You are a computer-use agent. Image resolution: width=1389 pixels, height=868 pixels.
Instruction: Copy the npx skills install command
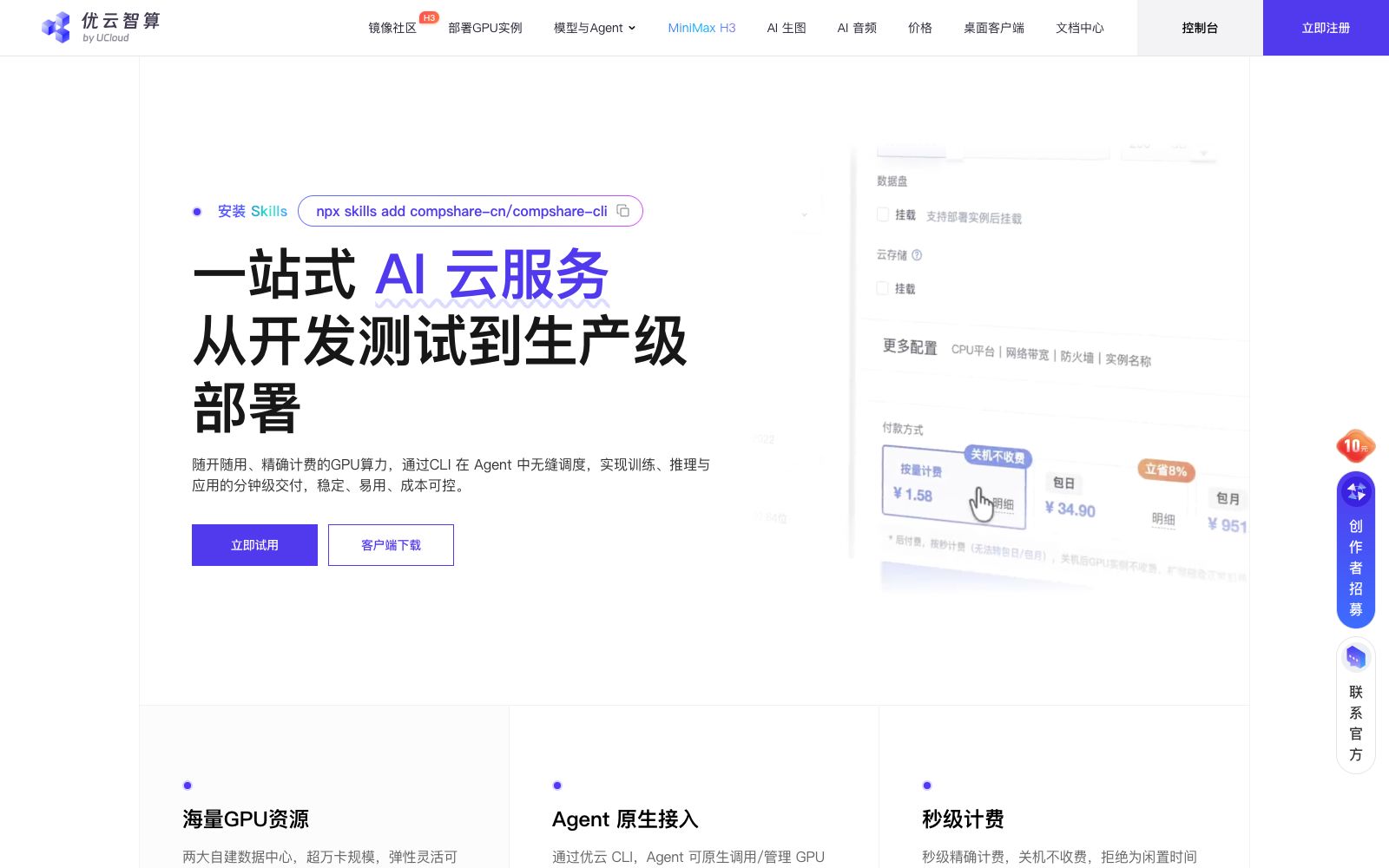[622, 211]
